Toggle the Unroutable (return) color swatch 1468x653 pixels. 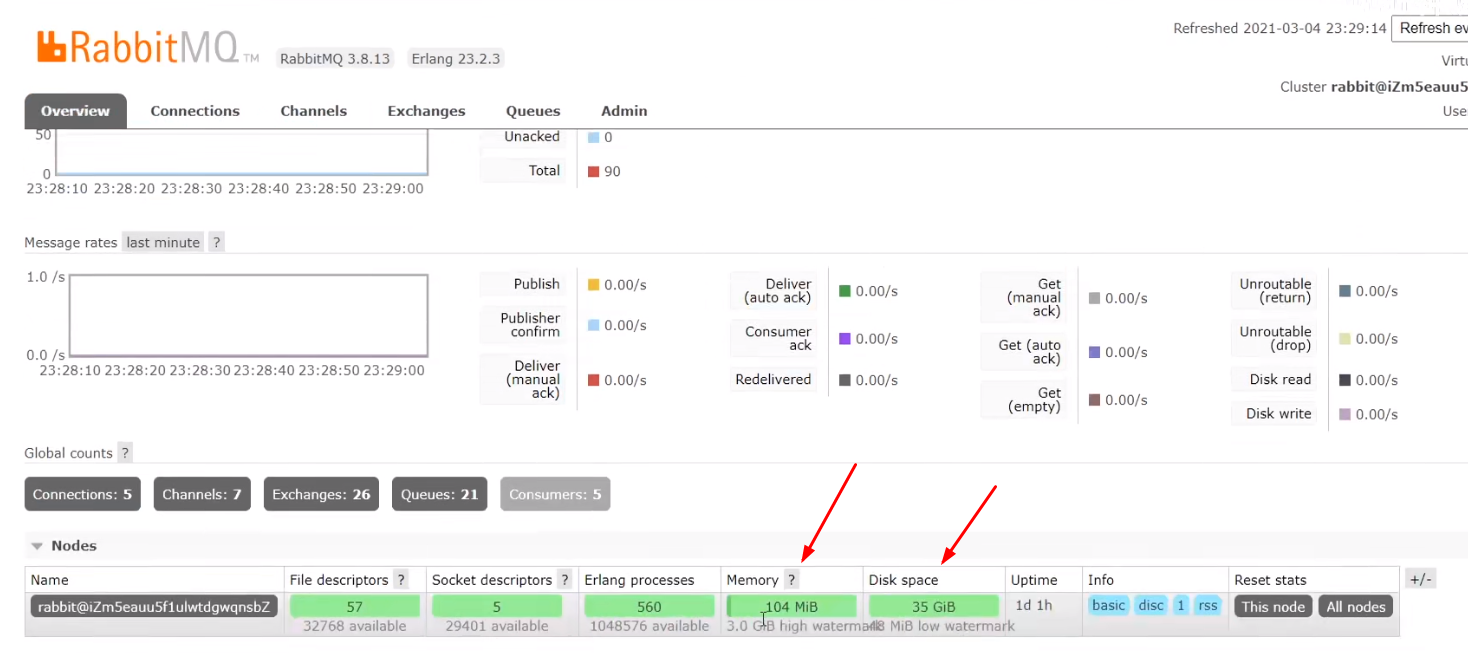1345,291
